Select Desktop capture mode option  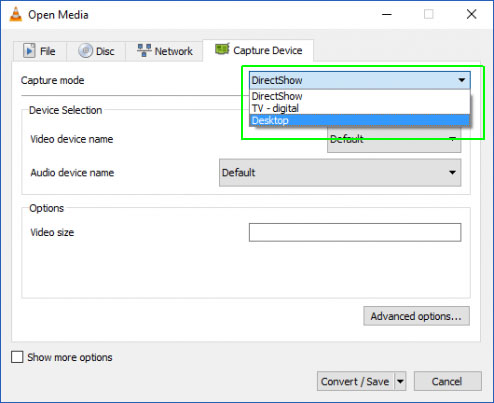pos(359,120)
